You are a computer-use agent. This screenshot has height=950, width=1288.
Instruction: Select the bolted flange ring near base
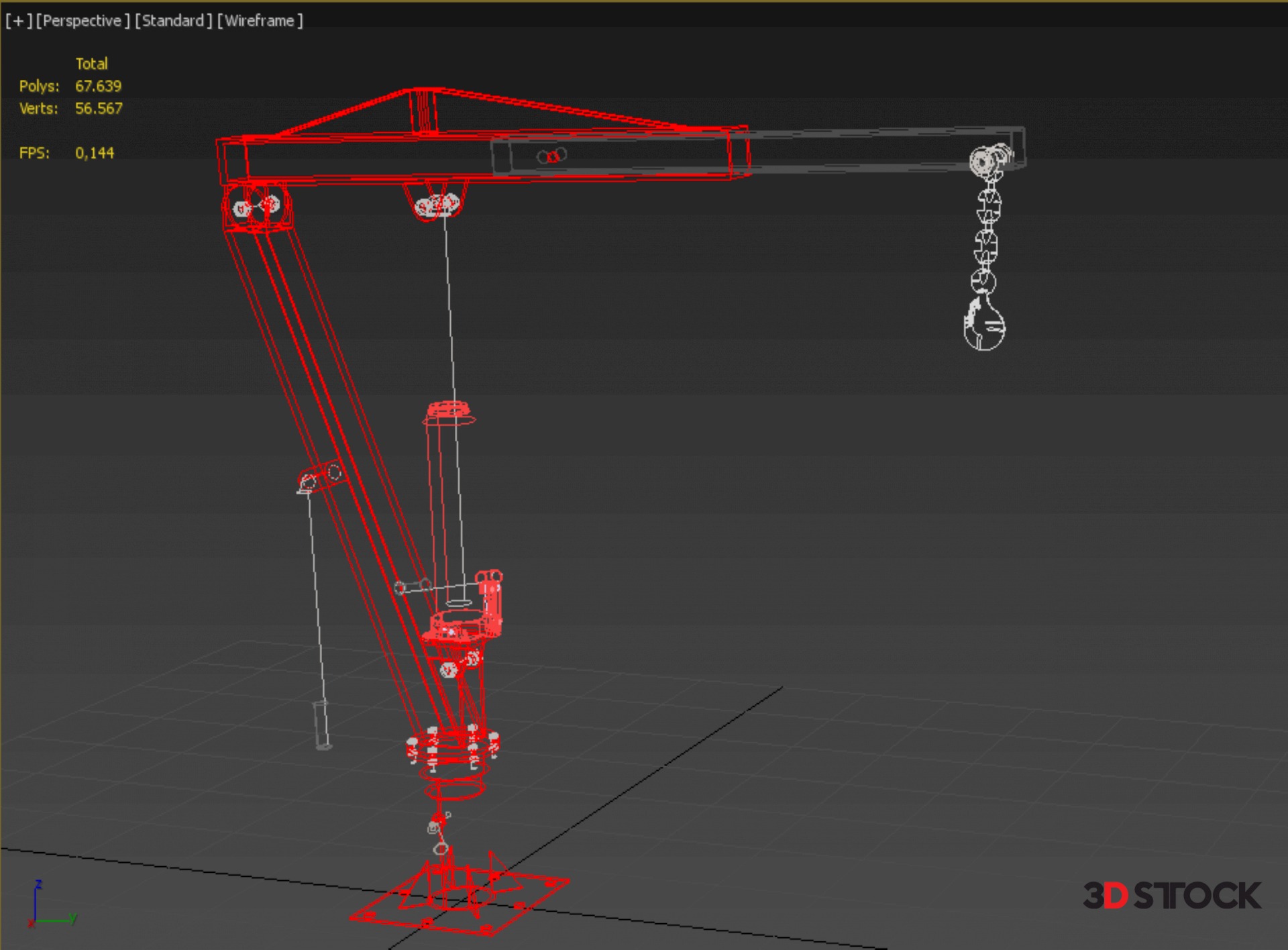tap(452, 747)
